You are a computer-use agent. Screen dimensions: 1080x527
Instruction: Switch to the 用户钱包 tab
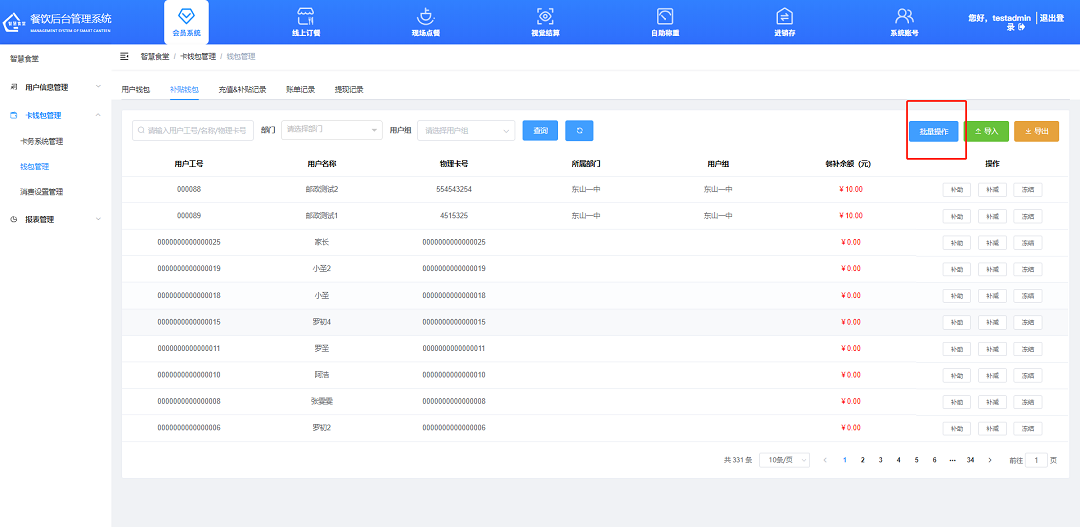click(136, 90)
